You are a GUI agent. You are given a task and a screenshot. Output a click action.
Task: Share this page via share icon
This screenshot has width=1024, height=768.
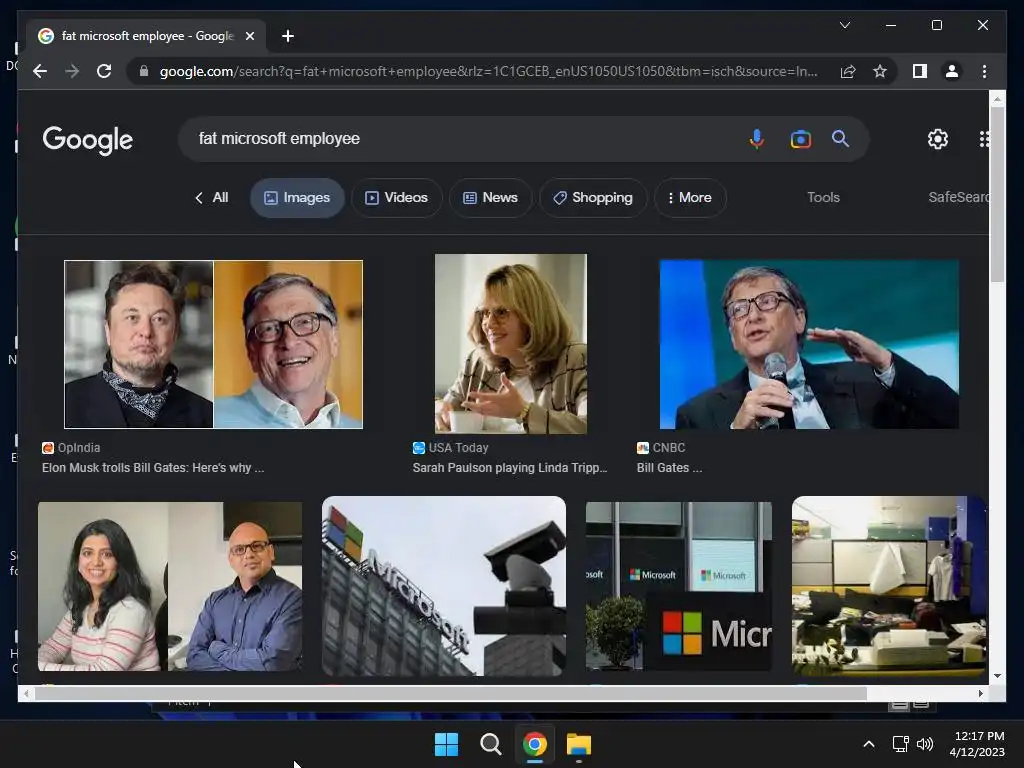pos(848,71)
